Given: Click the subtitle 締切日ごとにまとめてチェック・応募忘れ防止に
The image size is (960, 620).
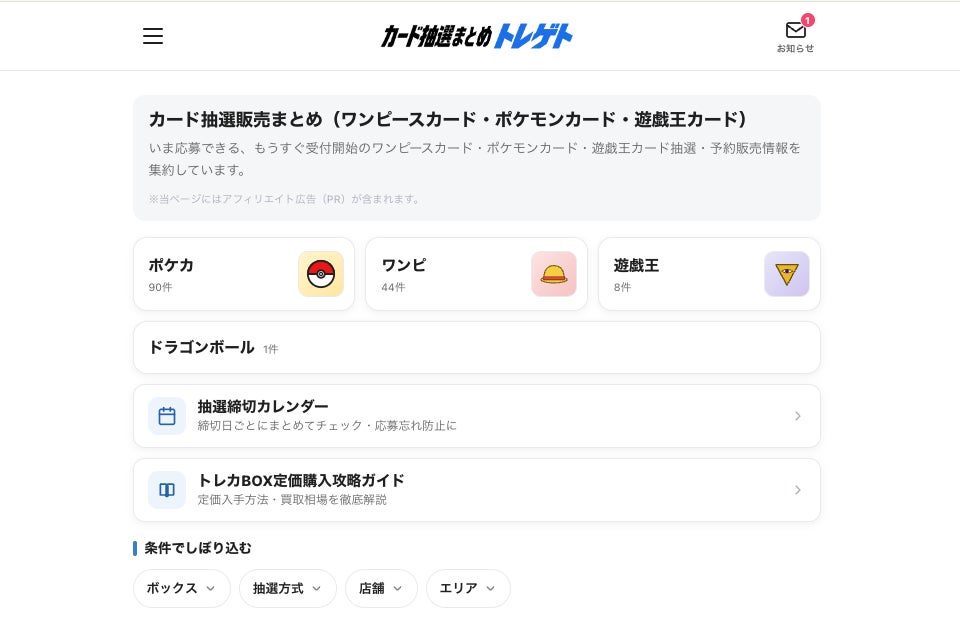Looking at the screenshot, I should [x=327, y=425].
